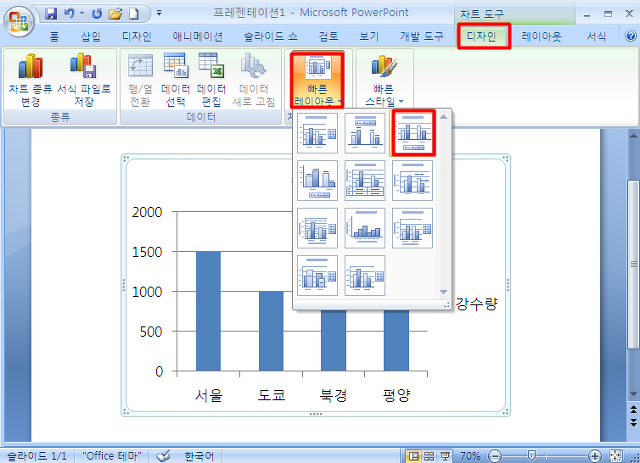This screenshot has width=640, height=463.
Task: Click the 강수량 legend entry
Action: [476, 304]
